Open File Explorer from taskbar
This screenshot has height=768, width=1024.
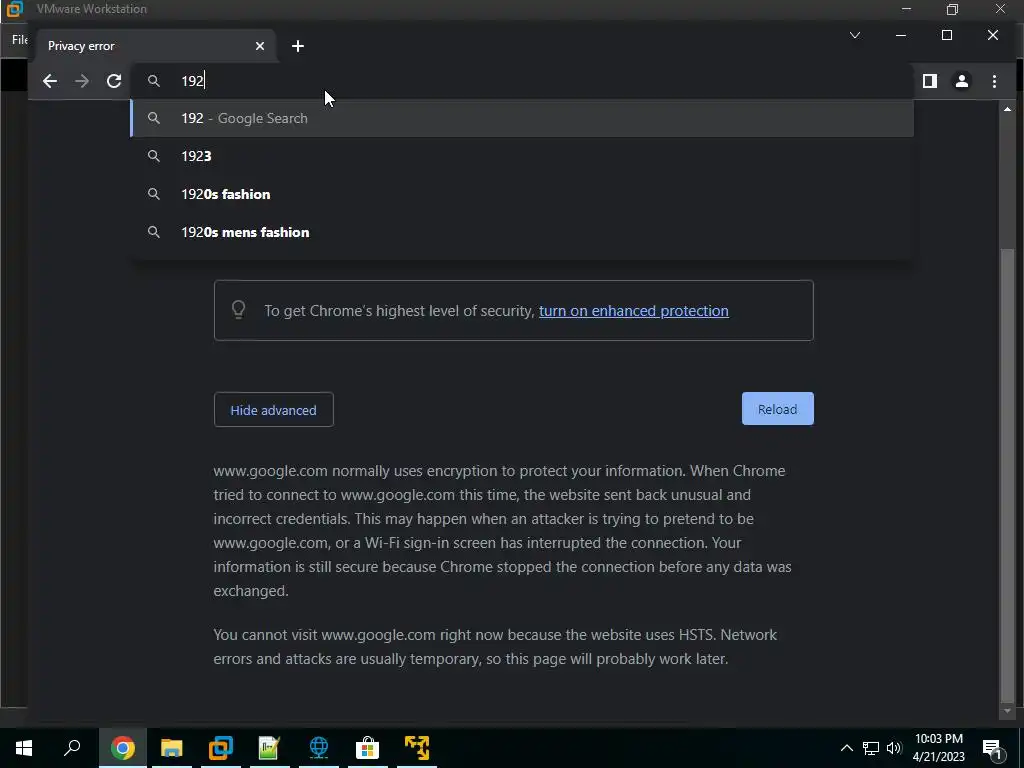click(172, 748)
